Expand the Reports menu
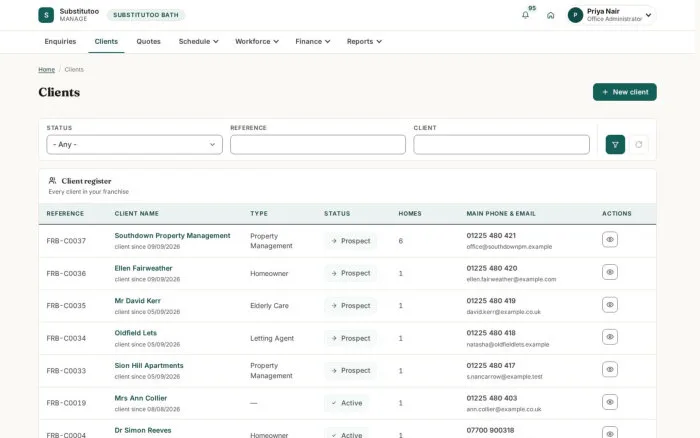The height and width of the screenshot is (438, 700). point(364,42)
